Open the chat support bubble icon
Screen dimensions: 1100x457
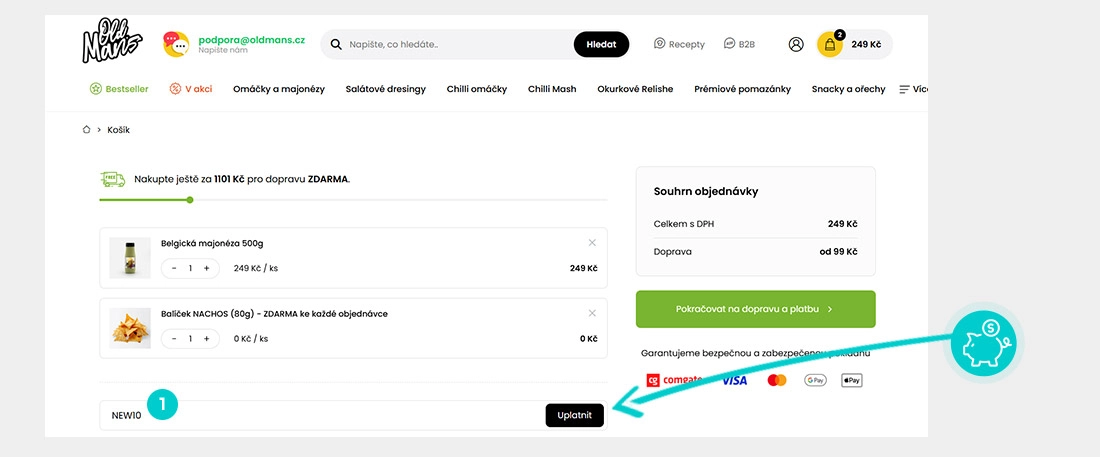click(x=176, y=44)
